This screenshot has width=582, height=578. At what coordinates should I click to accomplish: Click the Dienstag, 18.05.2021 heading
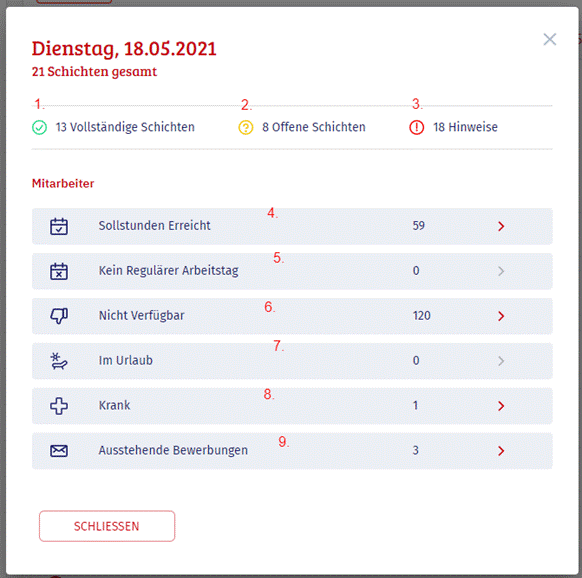[124, 49]
